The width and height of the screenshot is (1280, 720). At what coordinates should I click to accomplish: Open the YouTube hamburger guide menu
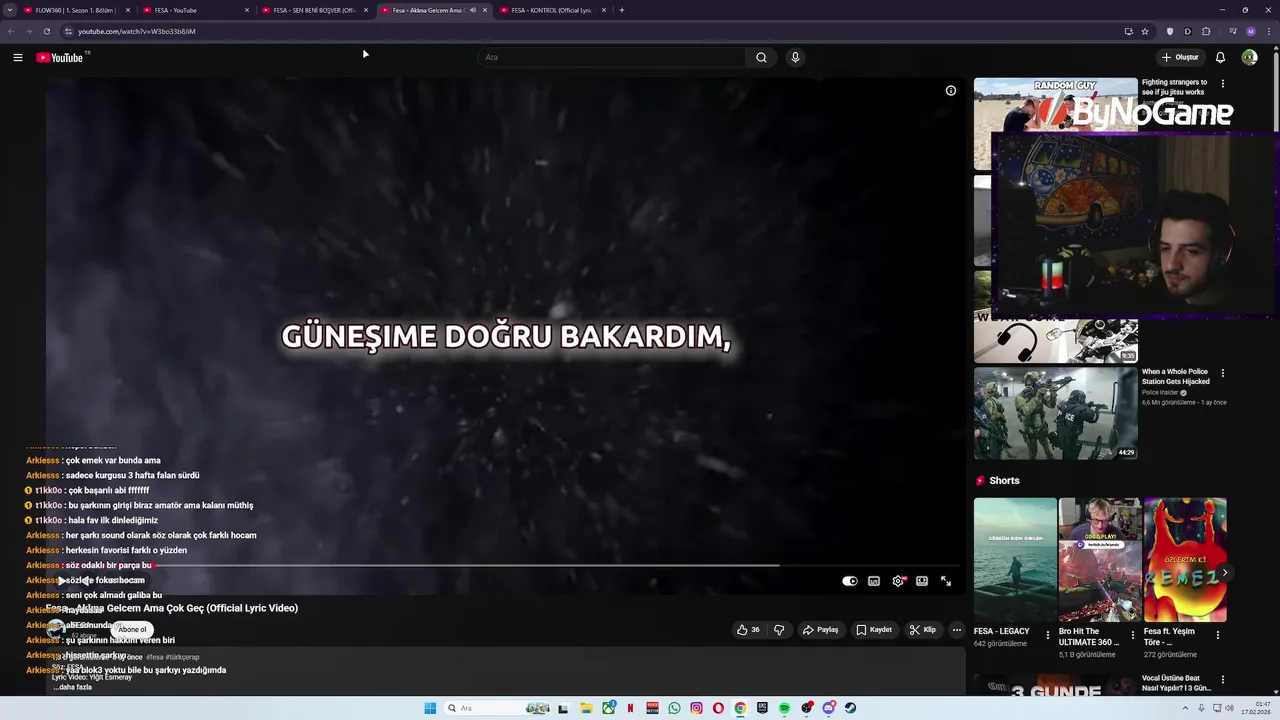[18, 57]
